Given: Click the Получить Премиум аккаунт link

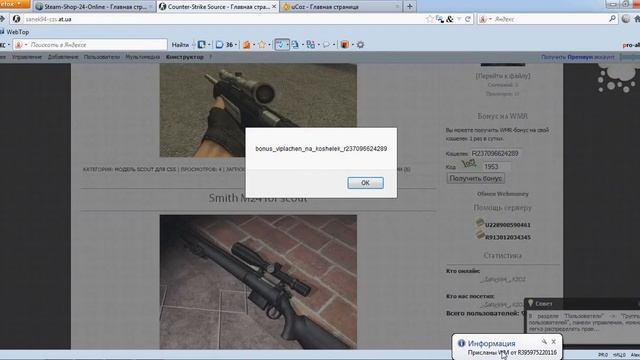Looking at the screenshot, I should pyautogui.click(x=578, y=57).
